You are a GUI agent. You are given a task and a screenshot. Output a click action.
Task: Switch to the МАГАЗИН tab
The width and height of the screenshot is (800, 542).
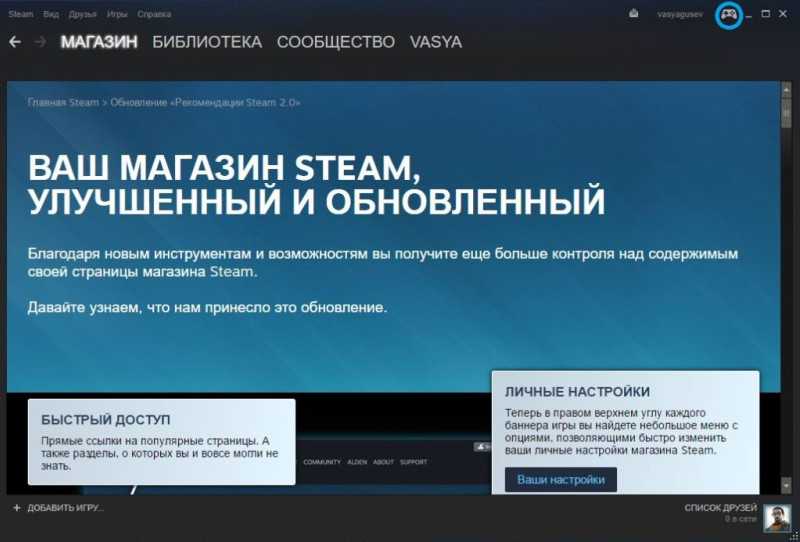[x=99, y=42]
